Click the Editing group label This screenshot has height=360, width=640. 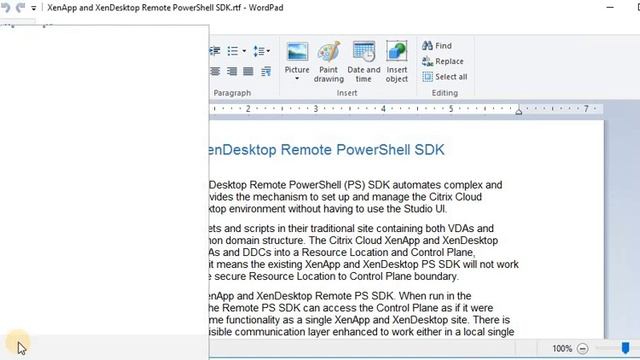(x=445, y=93)
